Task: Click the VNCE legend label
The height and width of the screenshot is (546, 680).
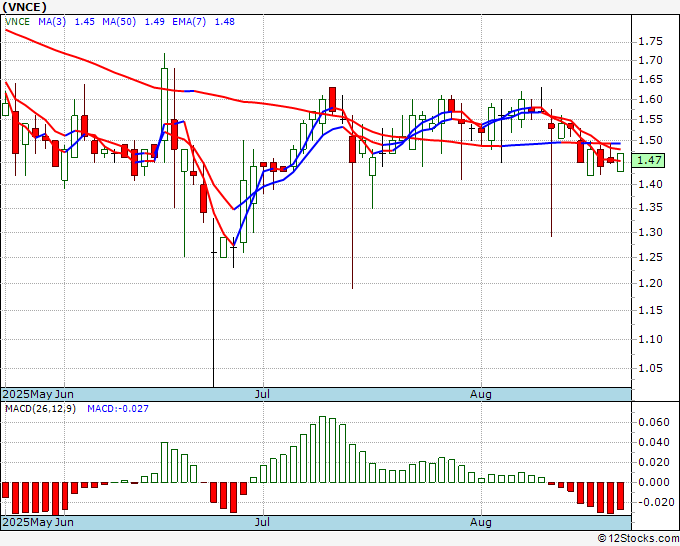Action: click(17, 22)
